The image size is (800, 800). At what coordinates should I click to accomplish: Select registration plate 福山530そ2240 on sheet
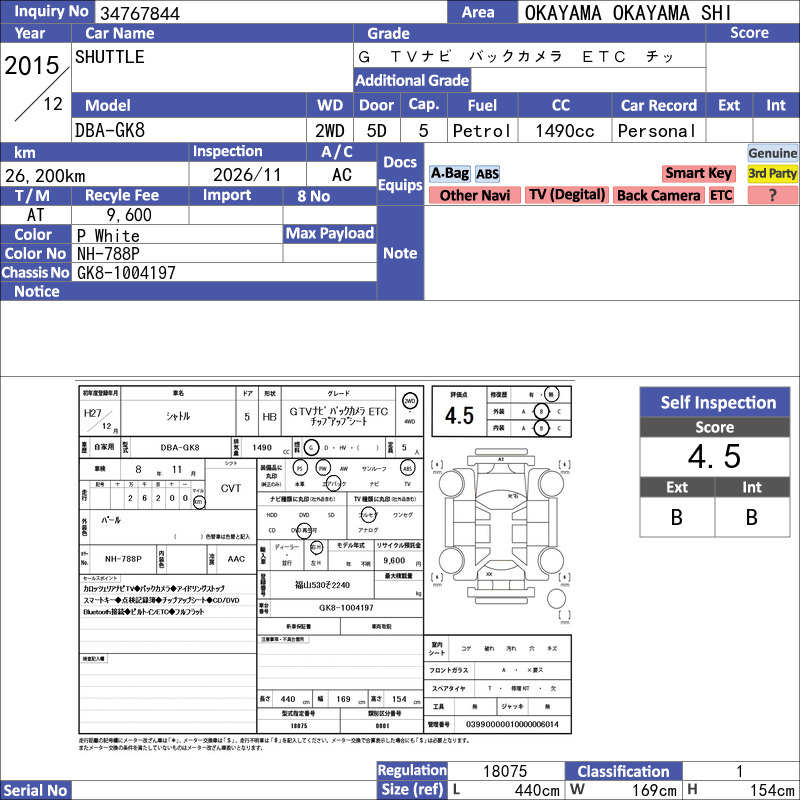tap(322, 585)
